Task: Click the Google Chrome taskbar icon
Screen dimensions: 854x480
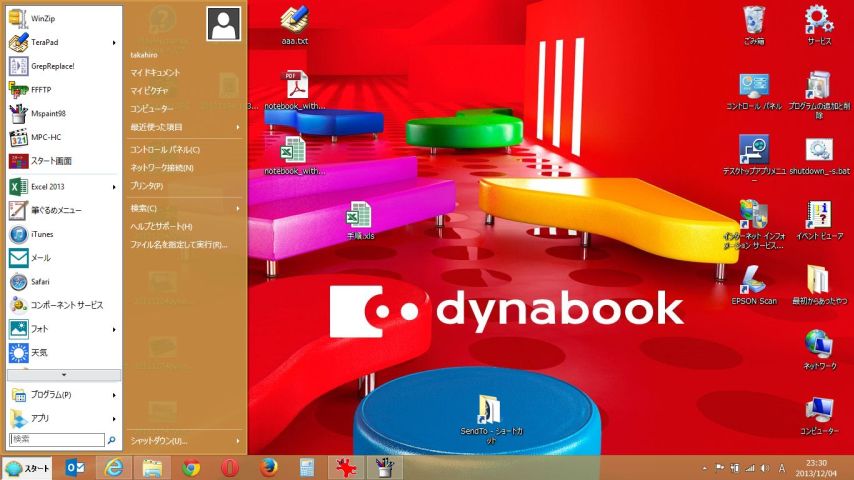Action: pos(192,467)
